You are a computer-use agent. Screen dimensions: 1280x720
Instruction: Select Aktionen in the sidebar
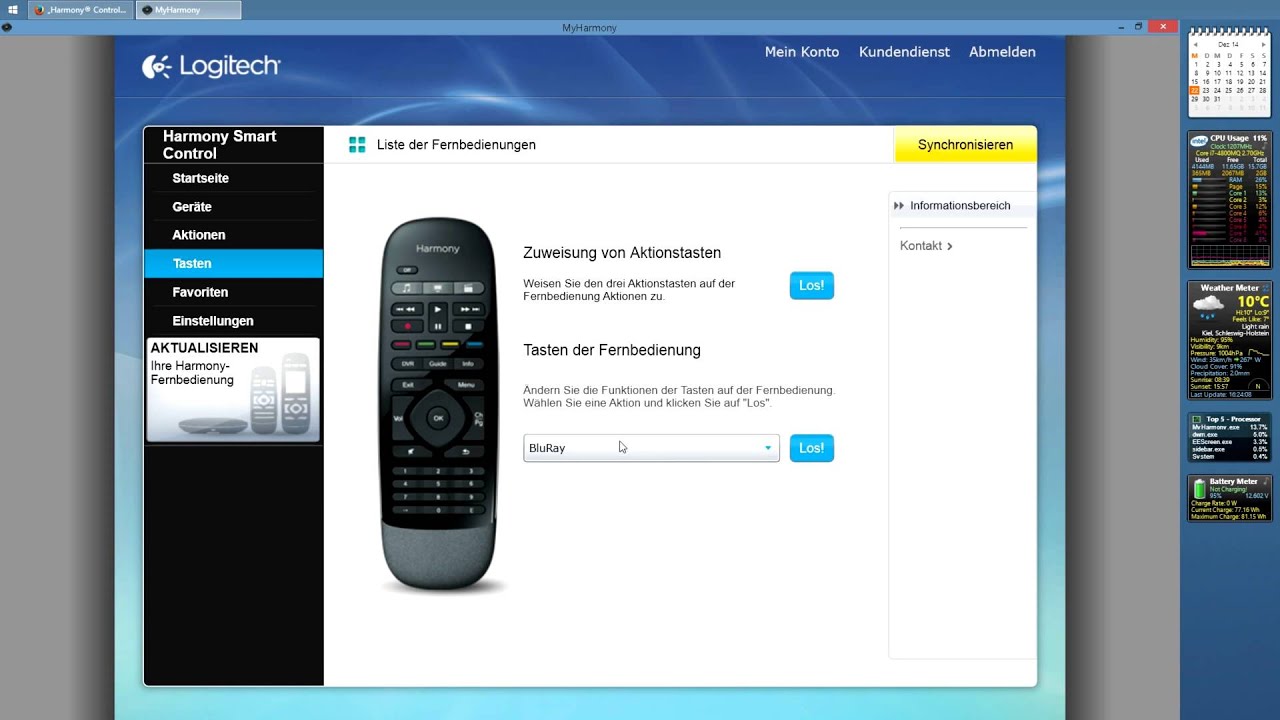point(233,235)
